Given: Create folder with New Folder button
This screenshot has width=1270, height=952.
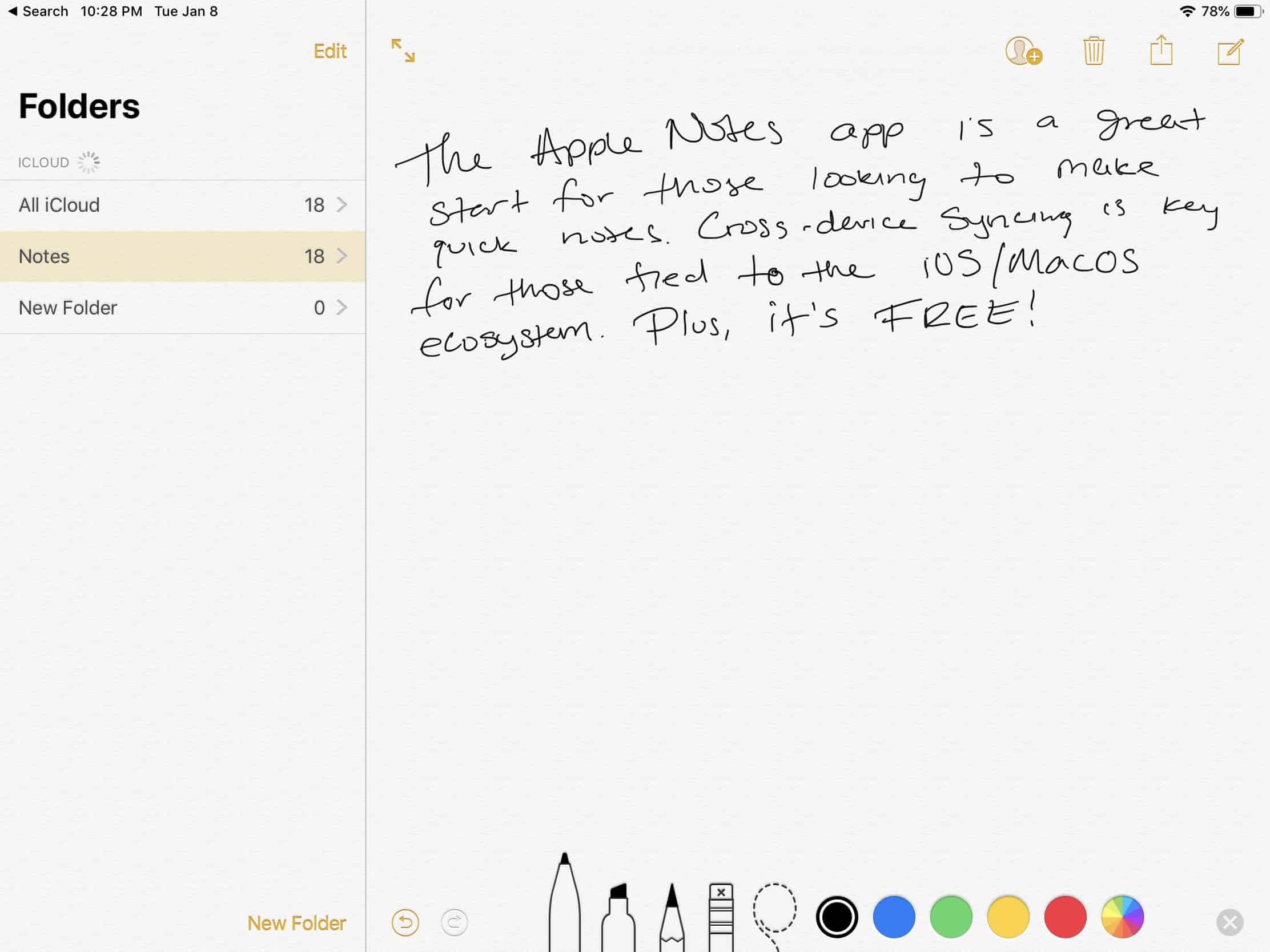Looking at the screenshot, I should 296,923.
